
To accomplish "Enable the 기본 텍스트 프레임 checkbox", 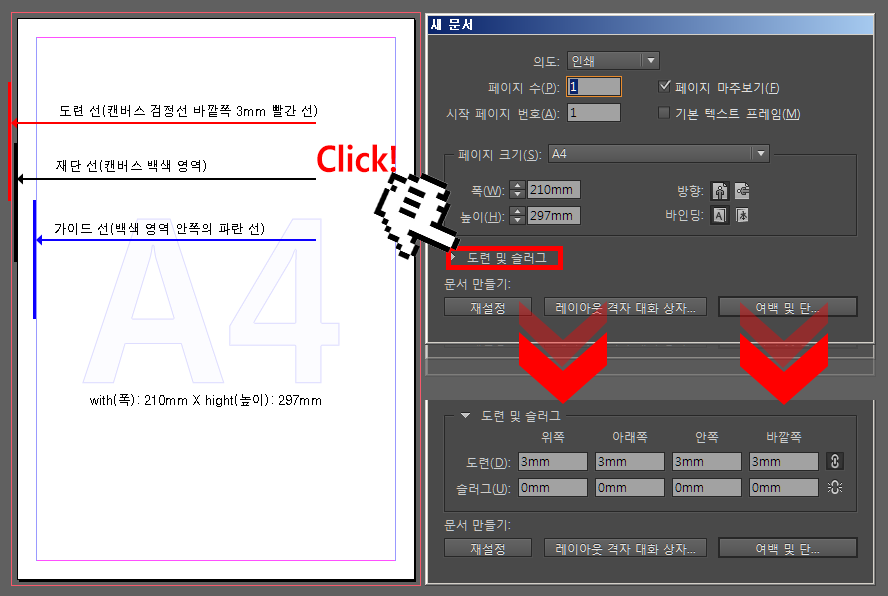I will point(665,113).
